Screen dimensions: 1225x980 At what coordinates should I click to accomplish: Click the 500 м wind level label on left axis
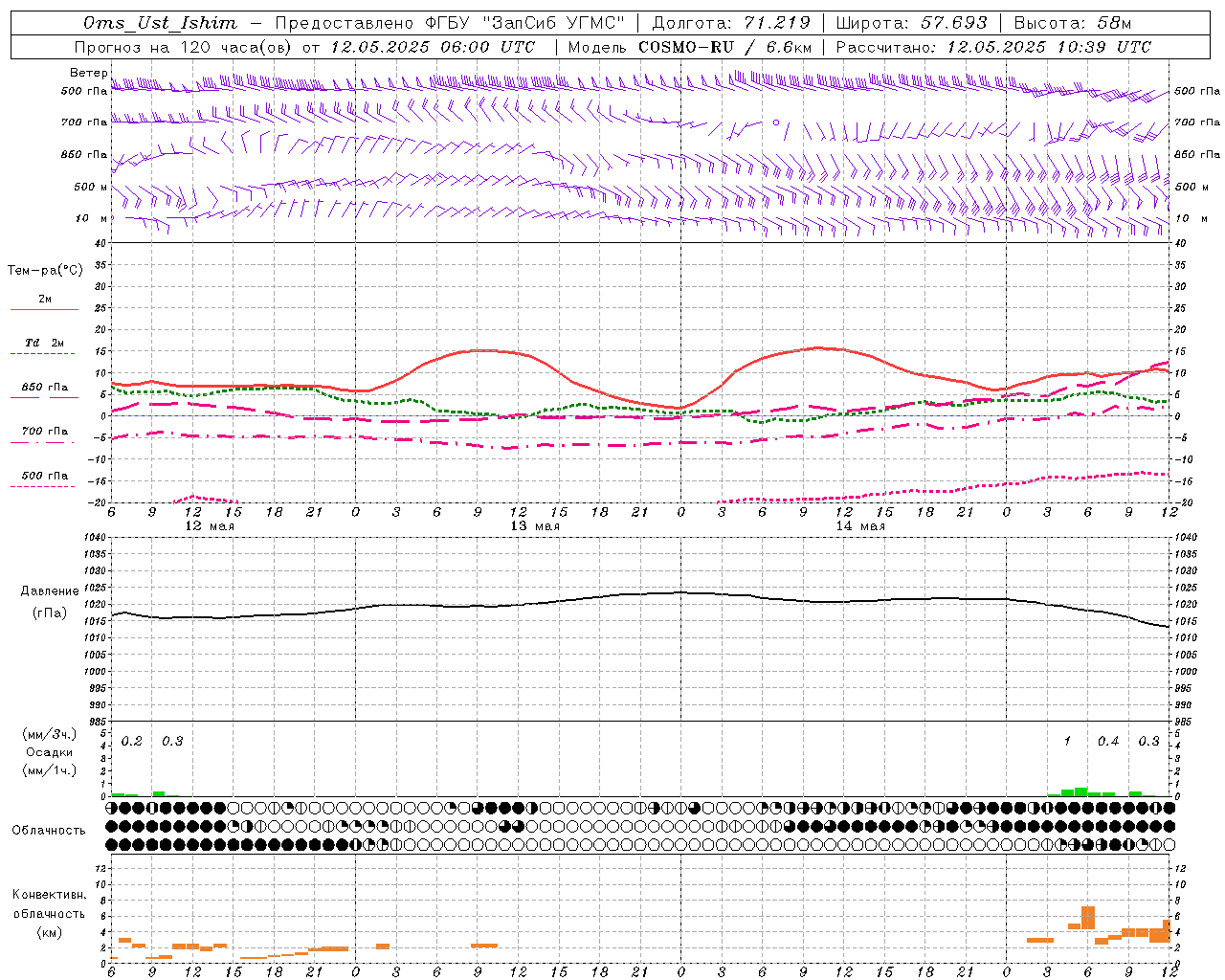point(90,187)
